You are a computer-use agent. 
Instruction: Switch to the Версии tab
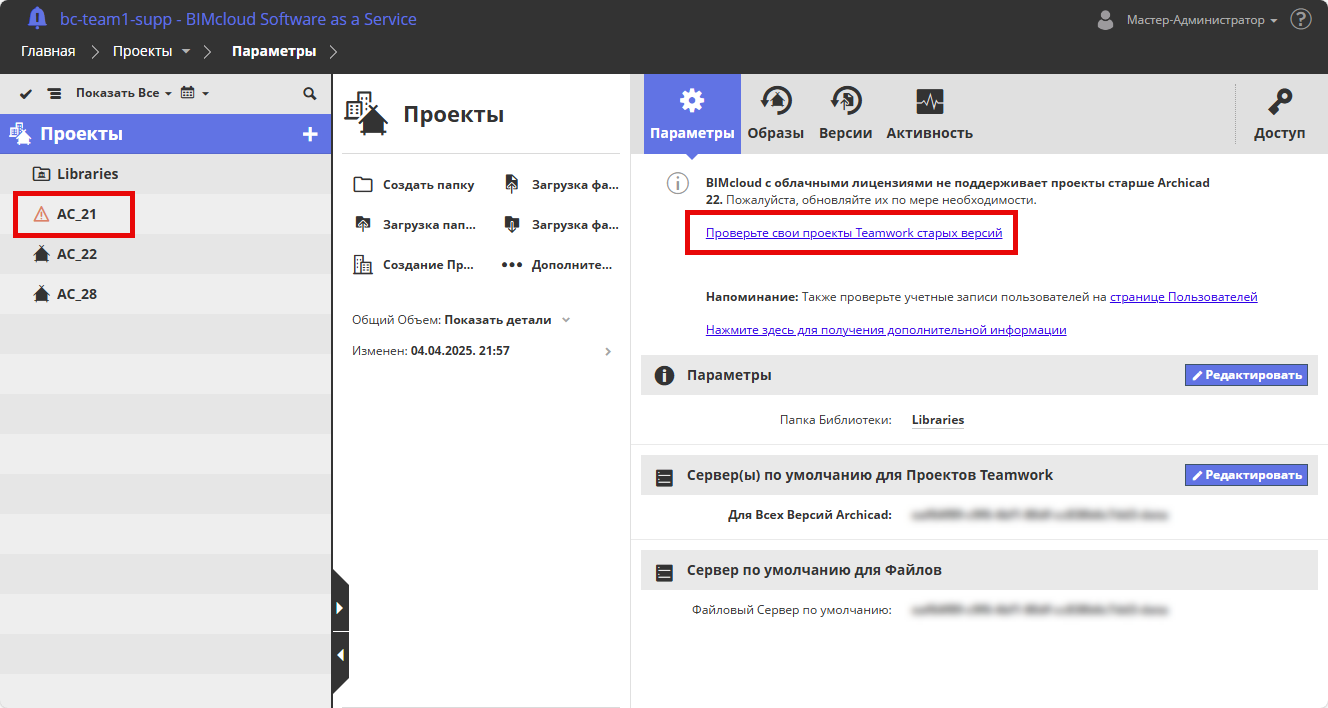coord(846,114)
